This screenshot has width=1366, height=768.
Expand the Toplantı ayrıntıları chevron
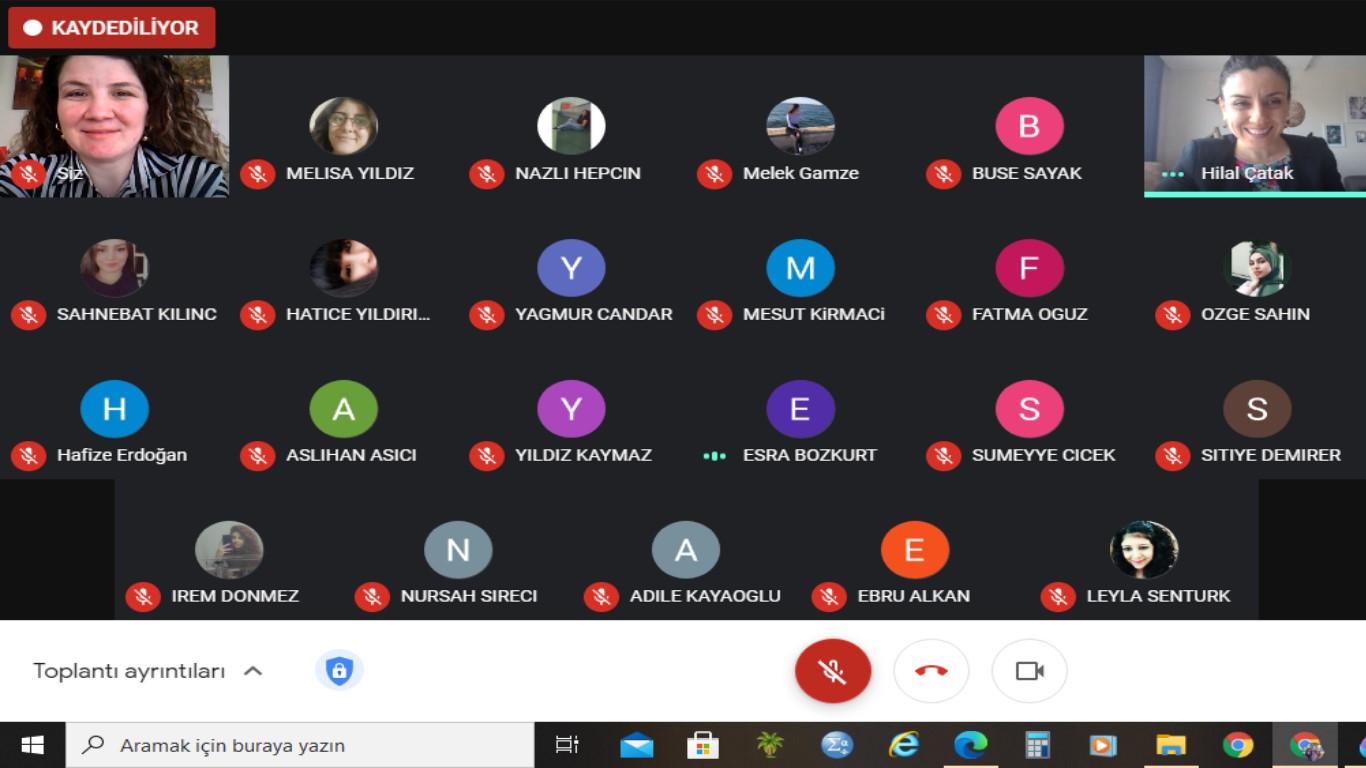click(253, 671)
